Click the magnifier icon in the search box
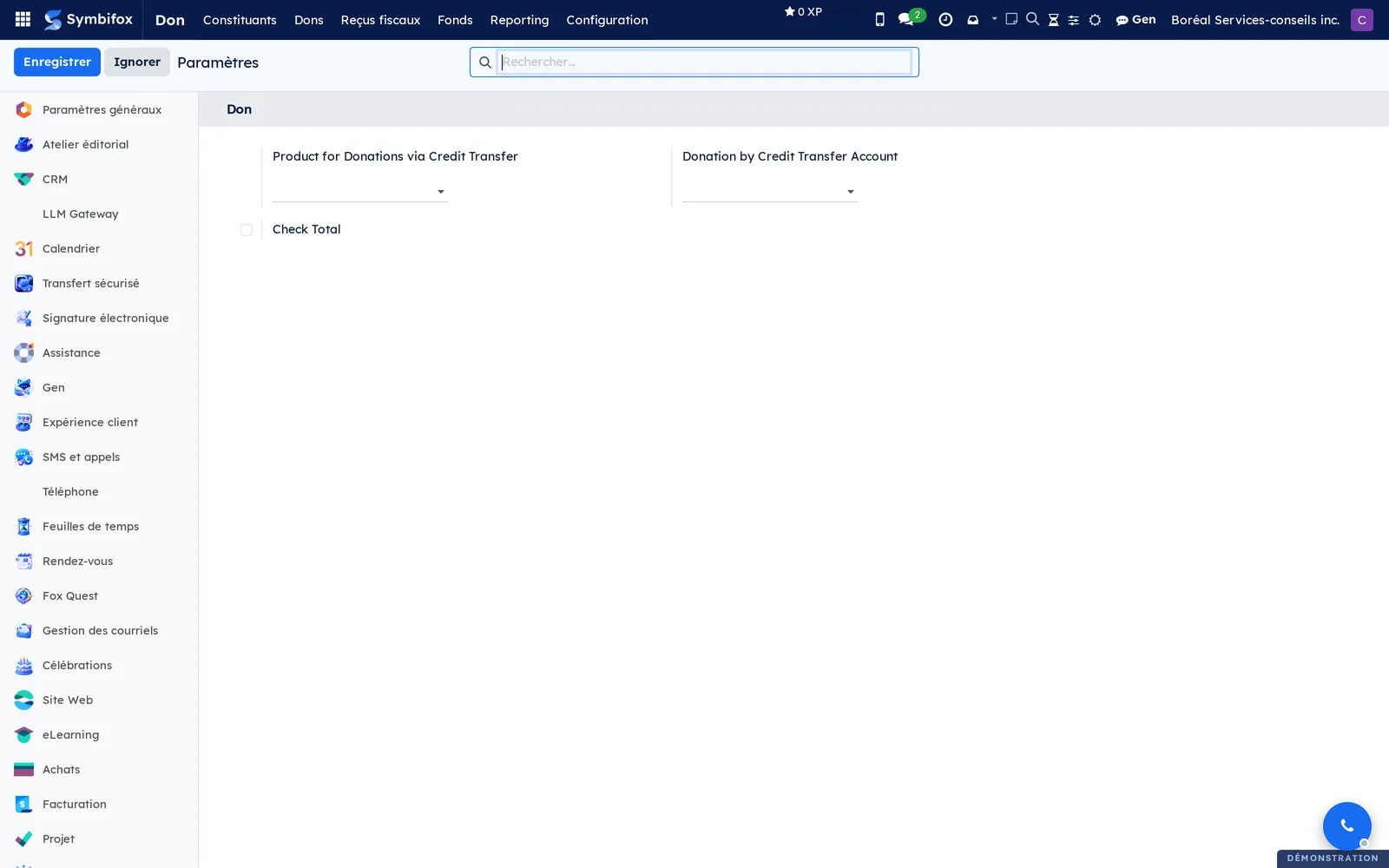Image resolution: width=1389 pixels, height=868 pixels. (x=485, y=62)
